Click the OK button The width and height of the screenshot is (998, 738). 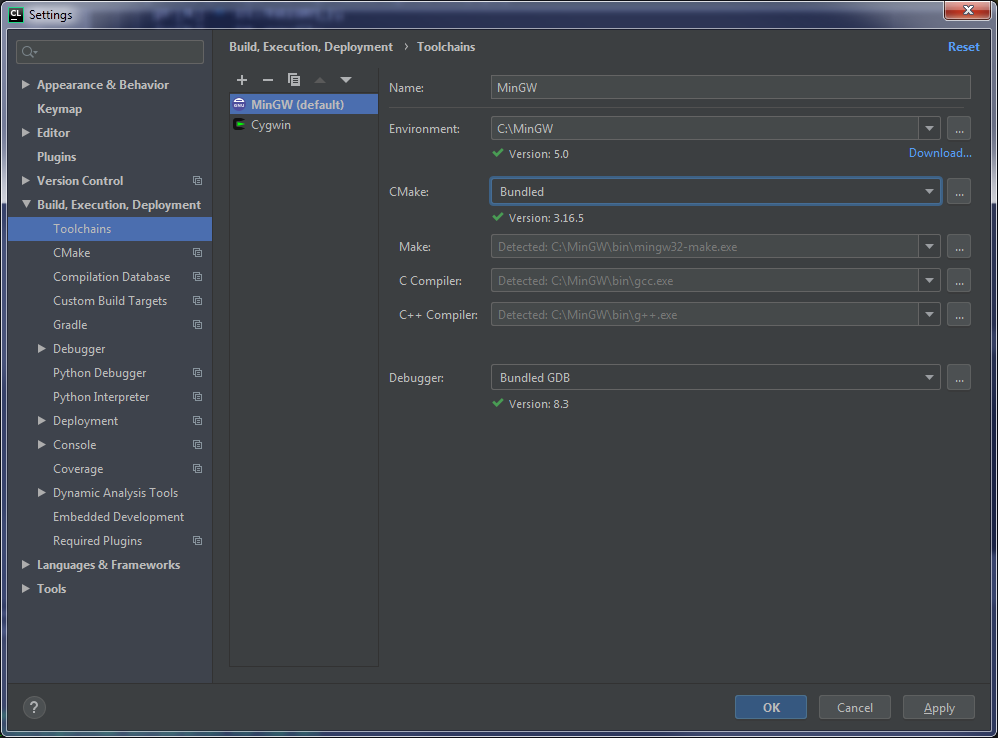[x=771, y=707]
